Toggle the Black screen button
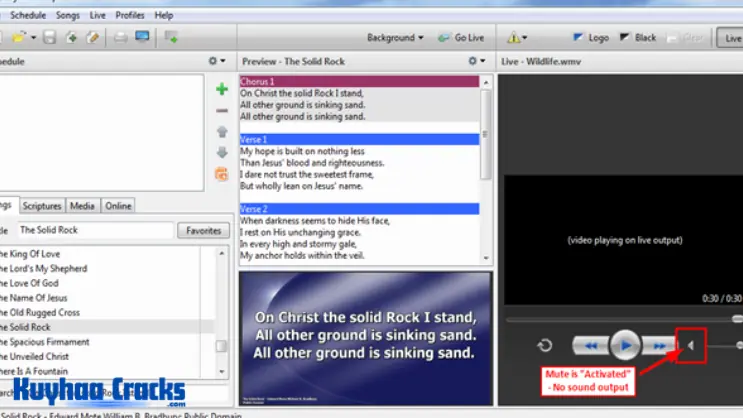The height and width of the screenshot is (418, 743). [x=638, y=38]
